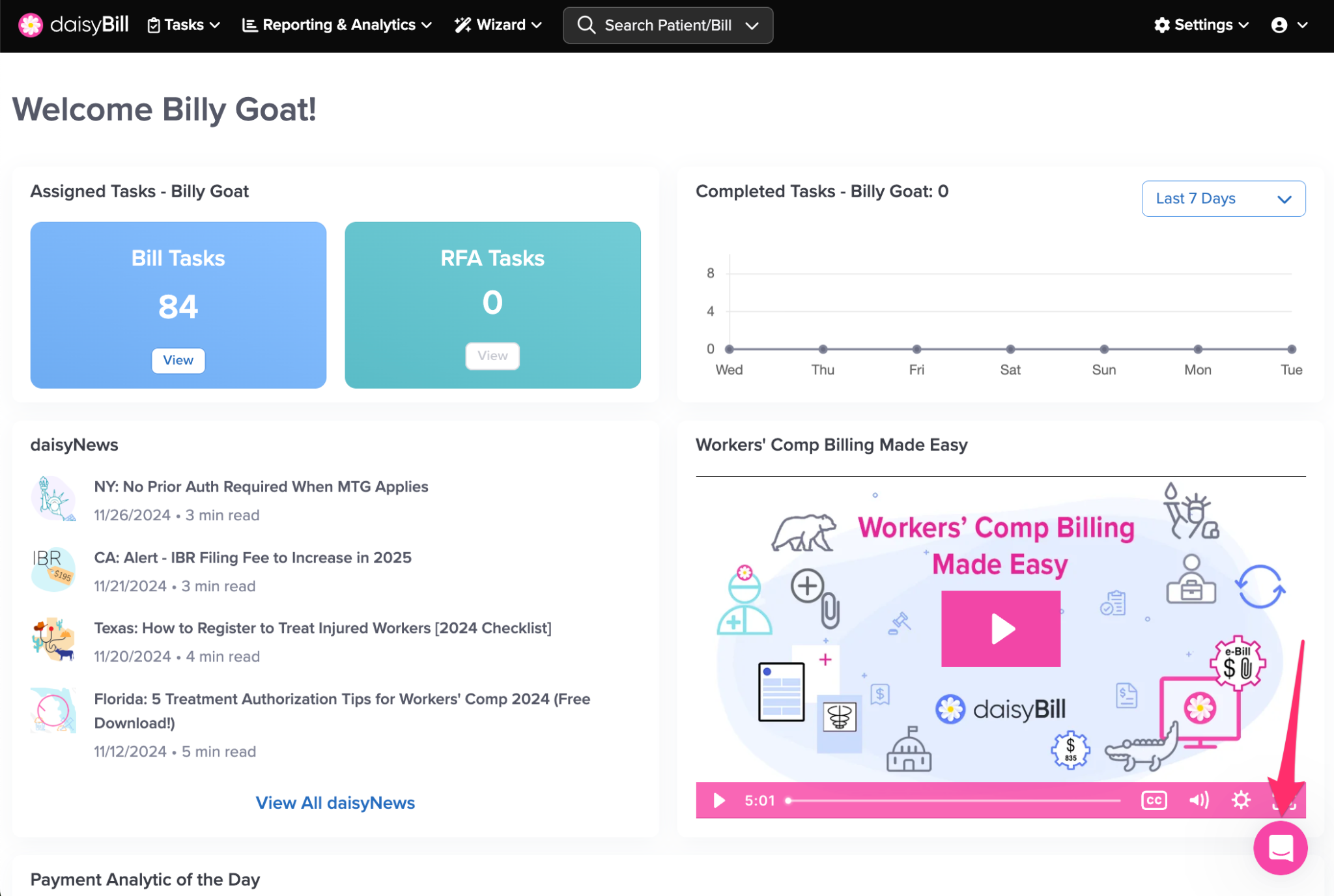This screenshot has height=896, width=1334.
Task: Mute the video with speaker icon
Action: pos(1199,800)
